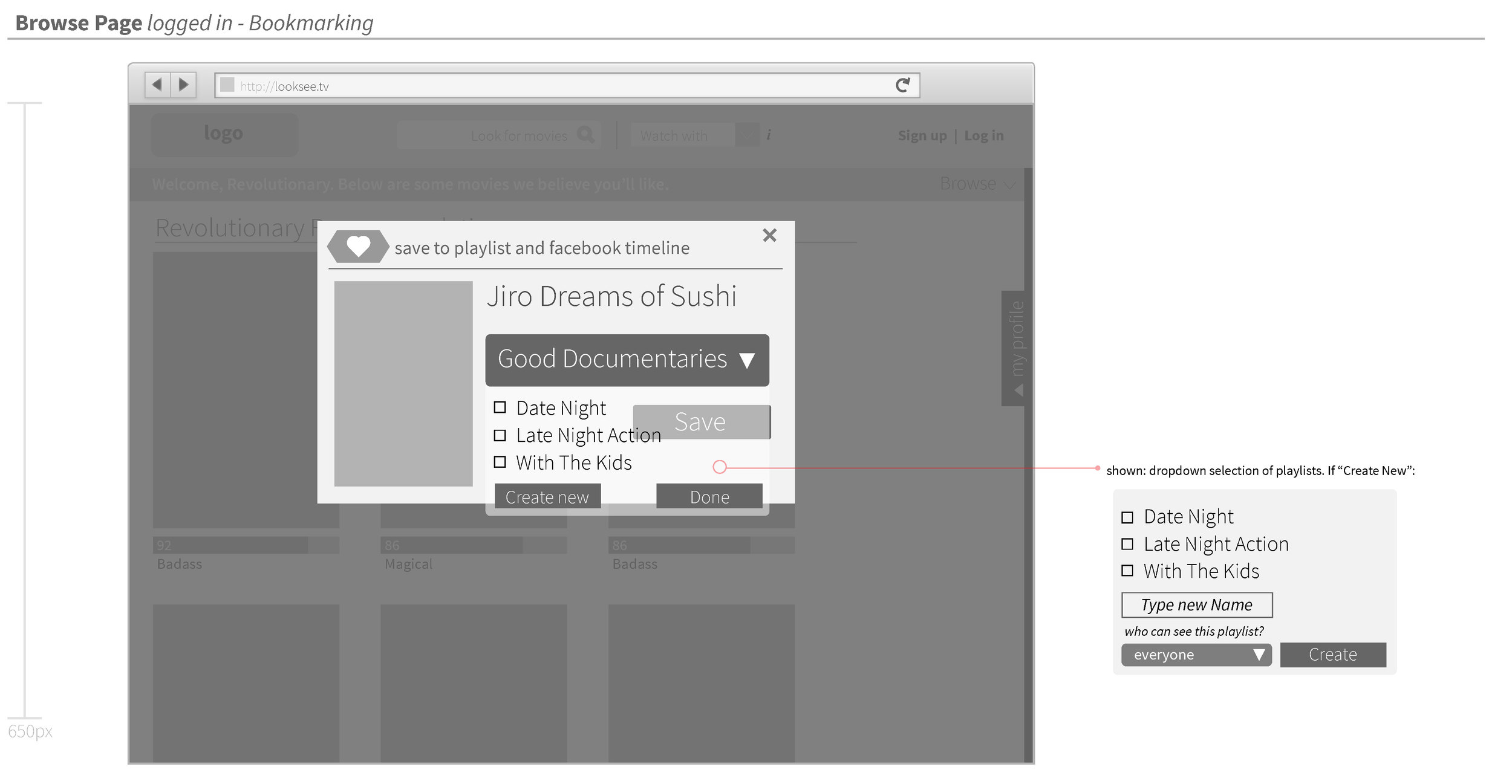Screen dimensions: 1512x784
Task: Click the Done button
Action: coord(709,497)
